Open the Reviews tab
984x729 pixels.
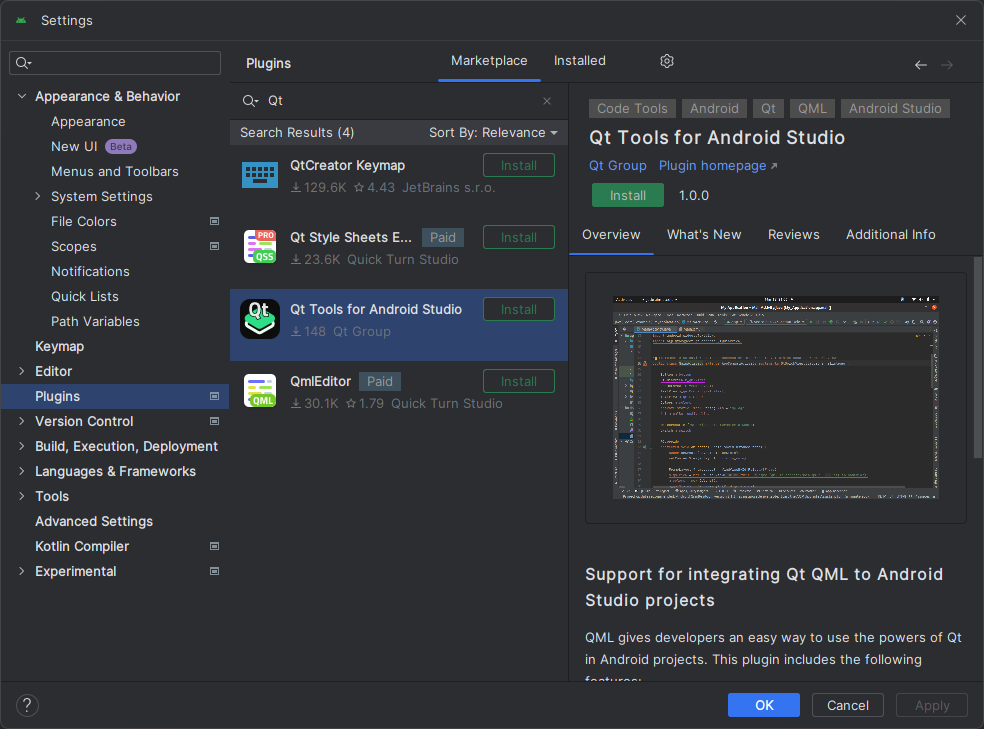(x=793, y=234)
